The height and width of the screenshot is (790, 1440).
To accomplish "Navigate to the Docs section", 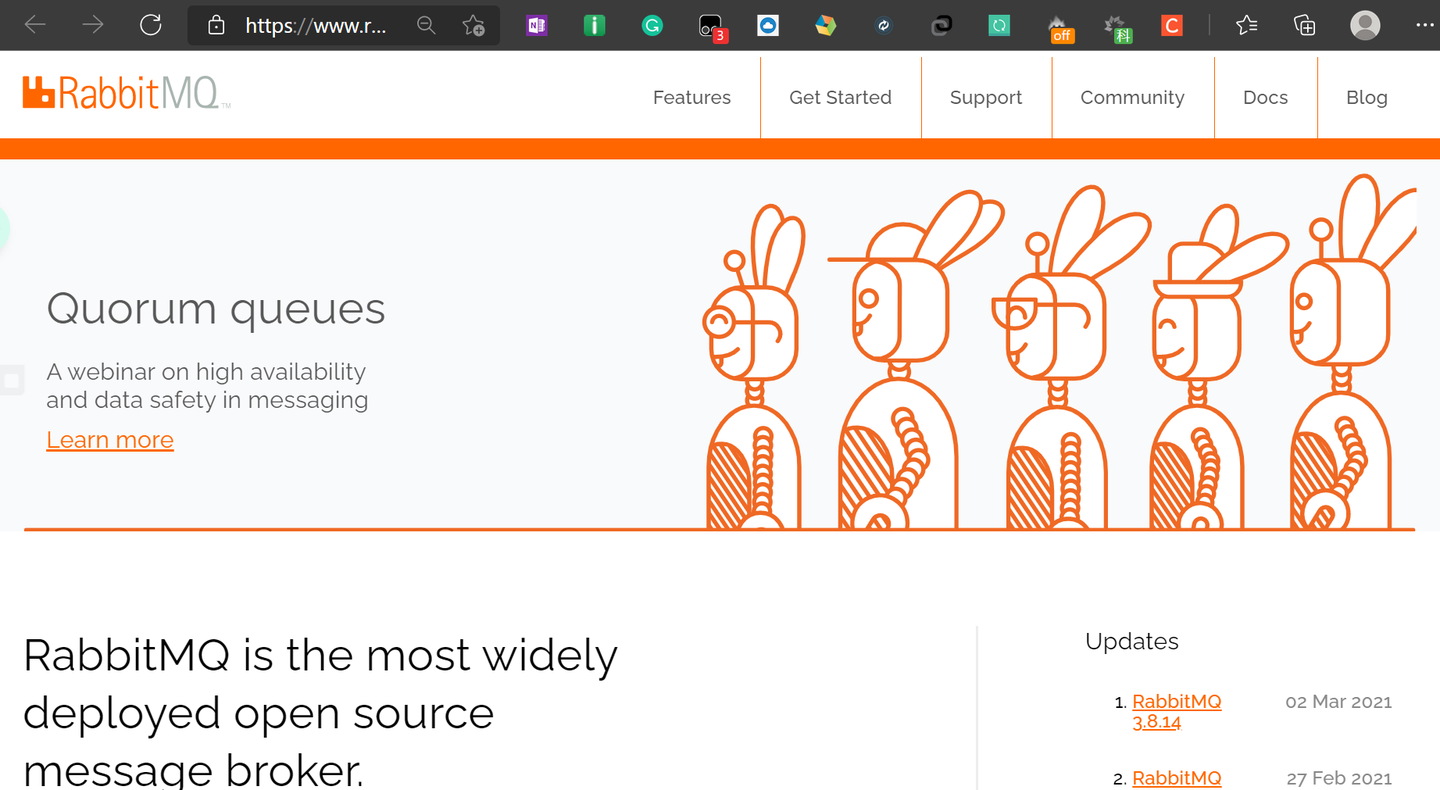I will click(x=1265, y=97).
